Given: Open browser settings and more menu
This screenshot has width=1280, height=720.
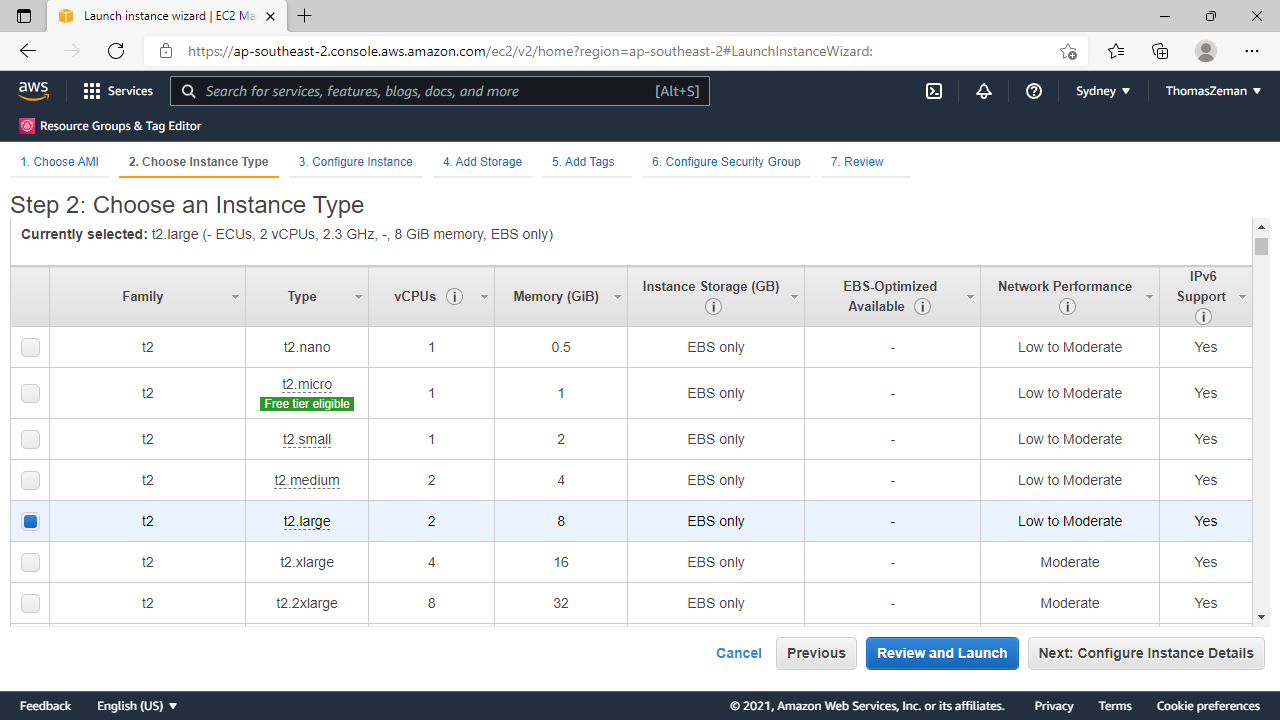Looking at the screenshot, I should 1252,51.
